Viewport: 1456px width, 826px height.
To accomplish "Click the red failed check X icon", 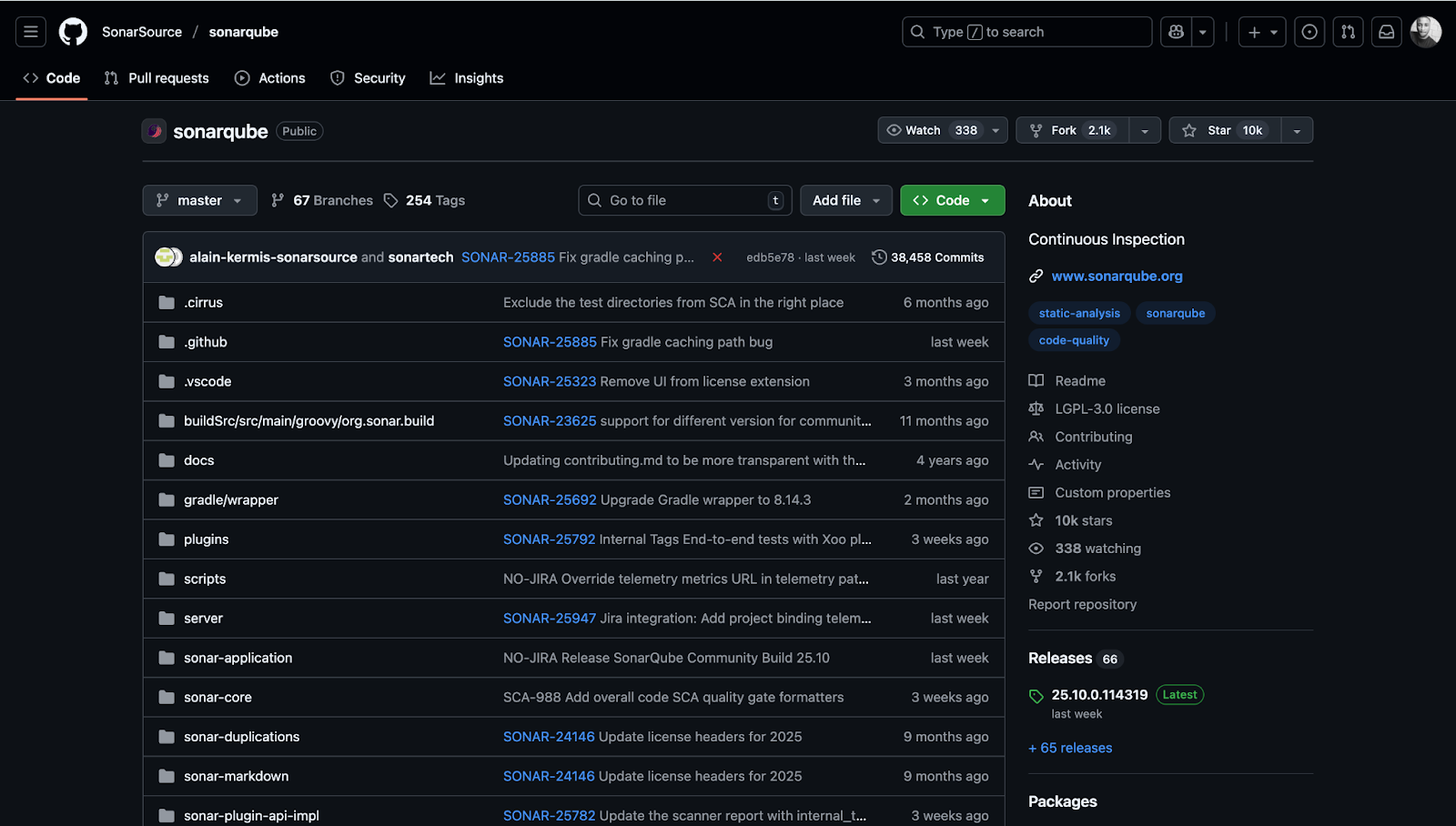I will click(718, 257).
